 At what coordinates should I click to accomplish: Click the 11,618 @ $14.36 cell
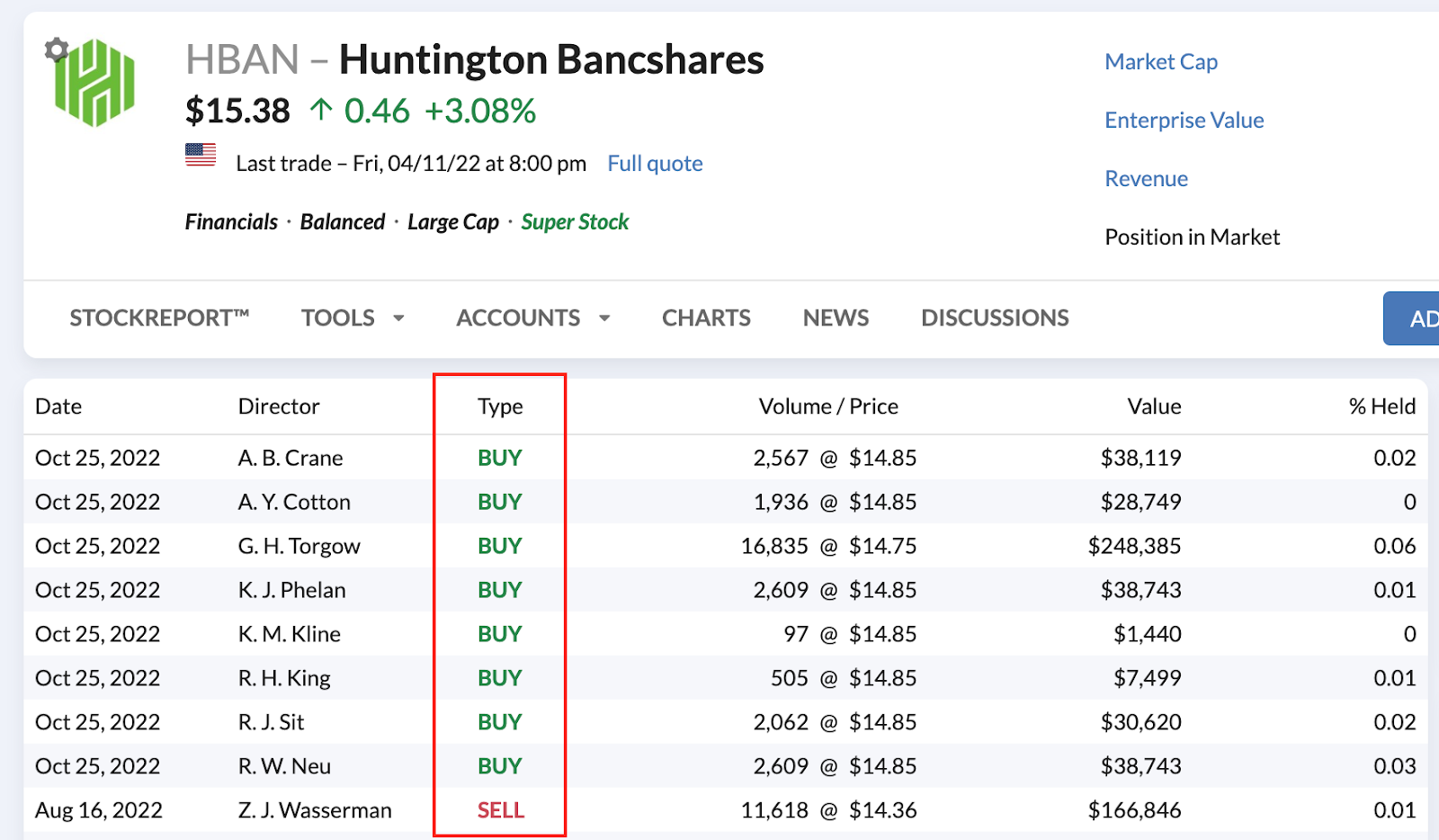click(828, 811)
